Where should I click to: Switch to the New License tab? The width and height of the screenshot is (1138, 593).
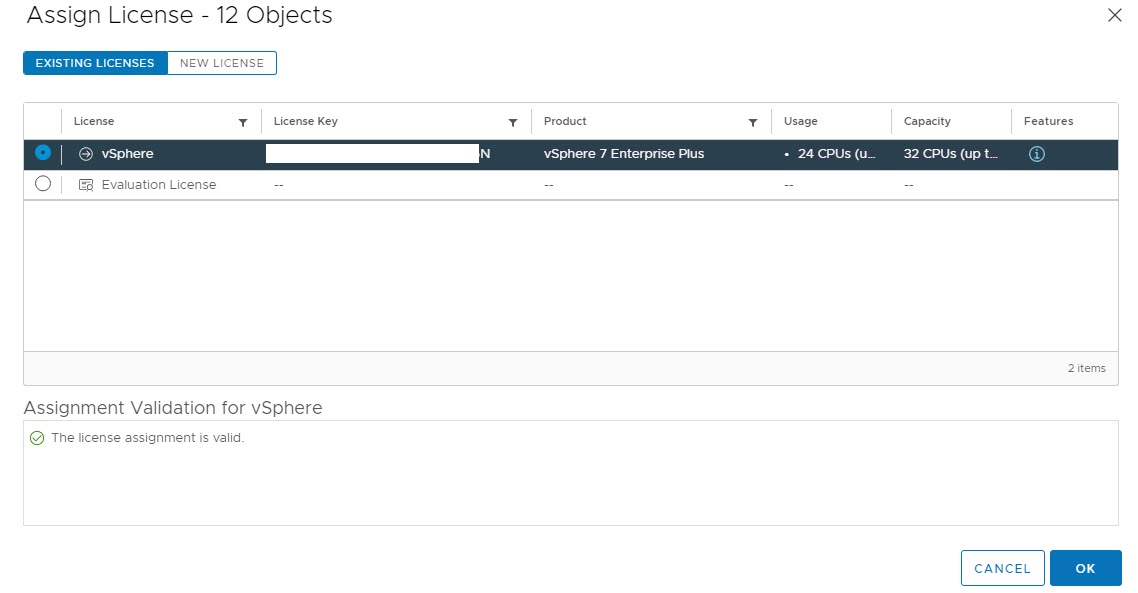click(x=222, y=63)
